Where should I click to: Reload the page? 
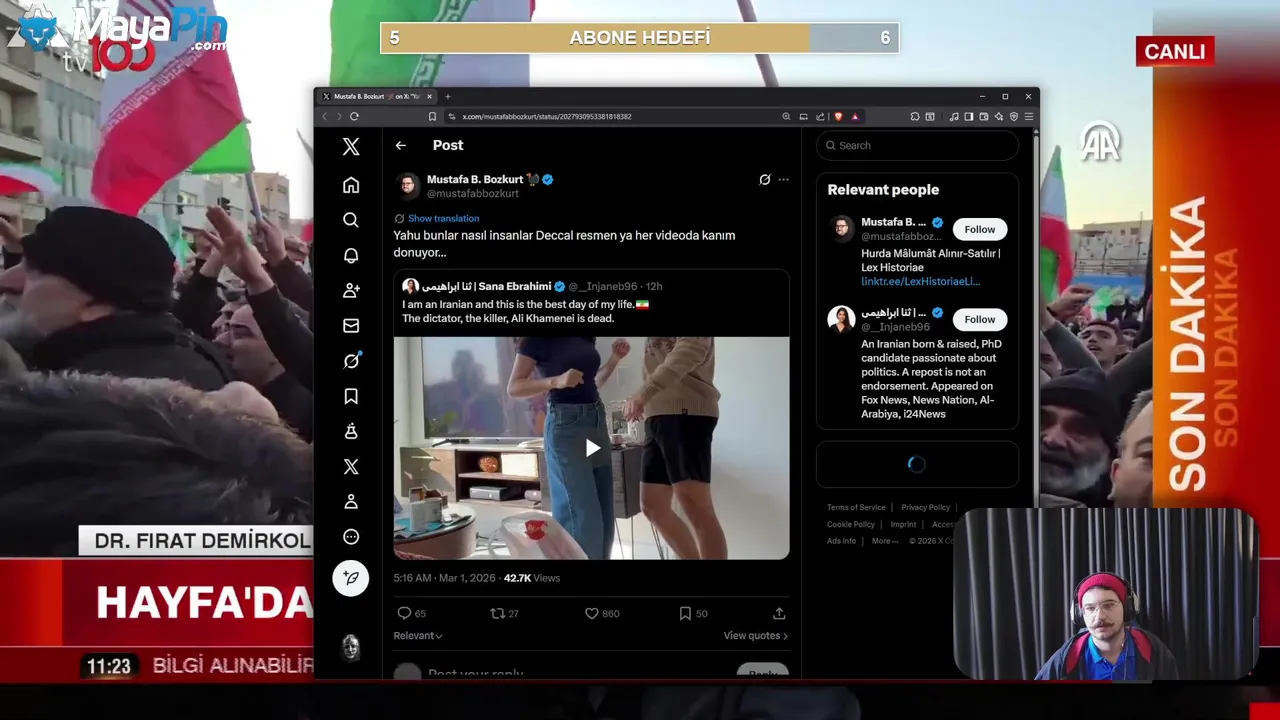(x=354, y=116)
